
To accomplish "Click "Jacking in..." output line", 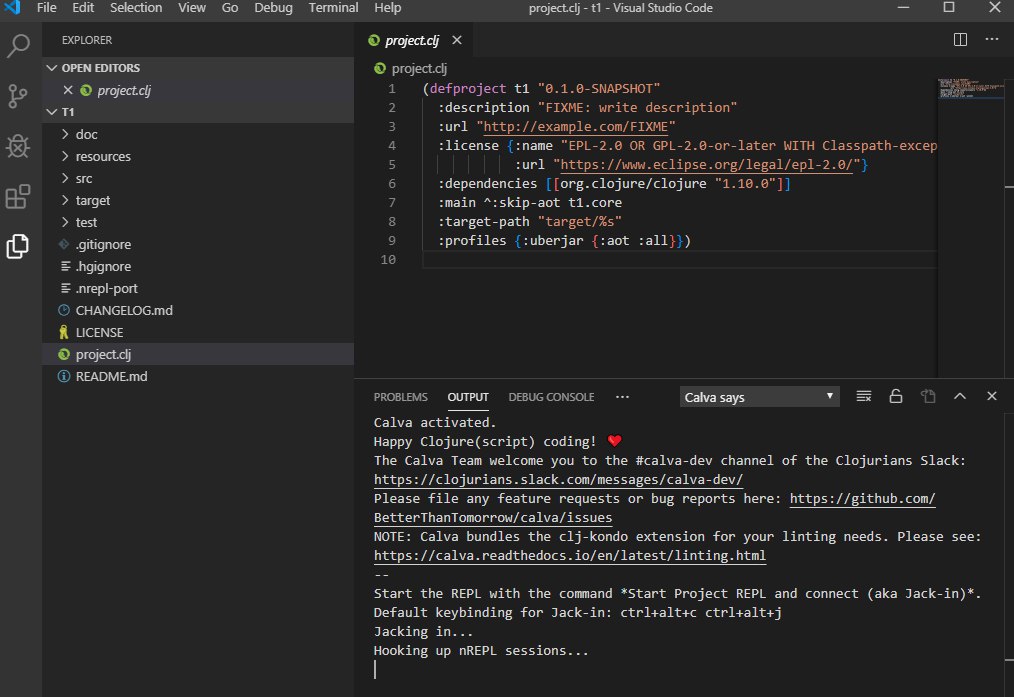I will 423,632.
